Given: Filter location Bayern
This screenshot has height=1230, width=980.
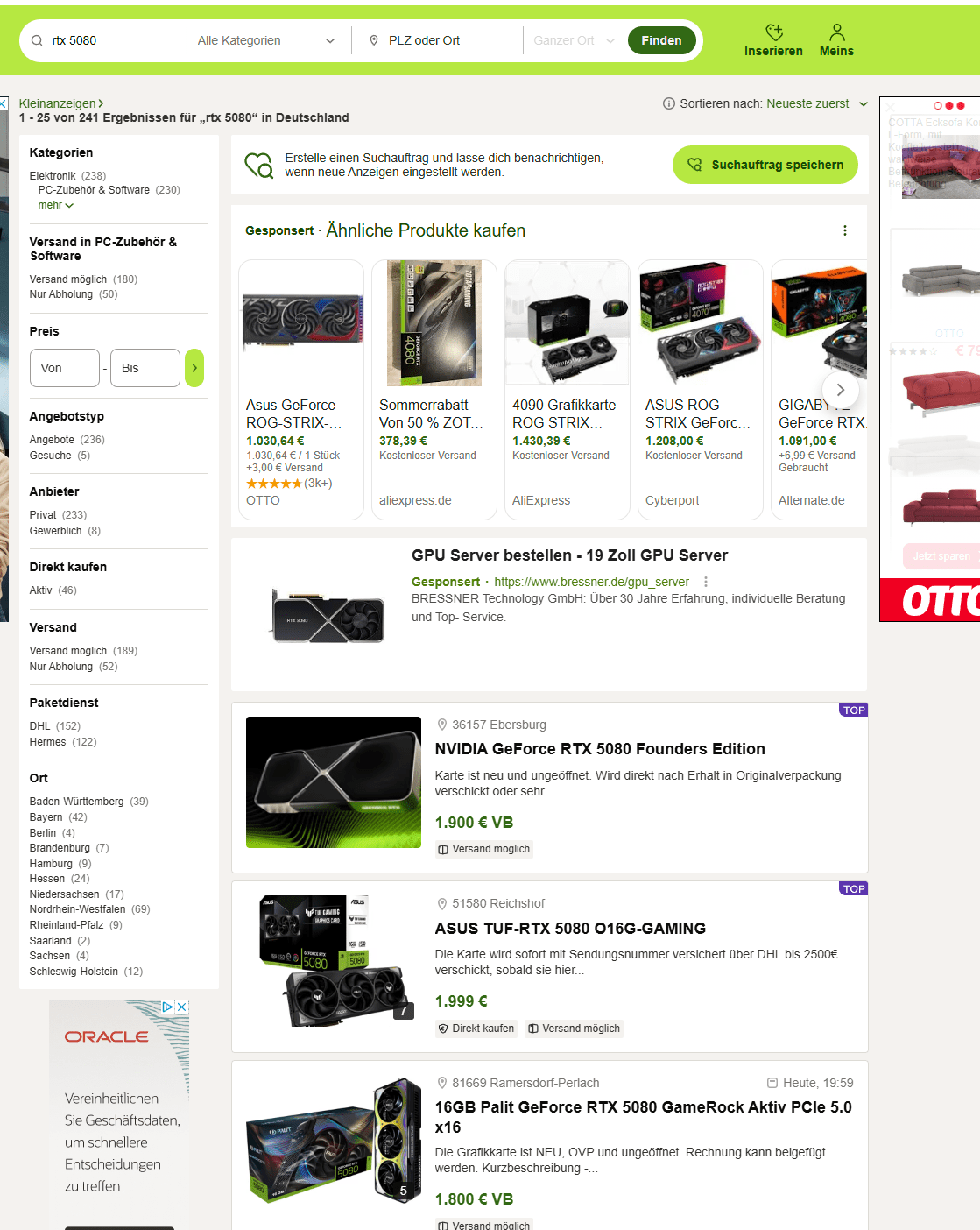Looking at the screenshot, I should (x=46, y=817).
